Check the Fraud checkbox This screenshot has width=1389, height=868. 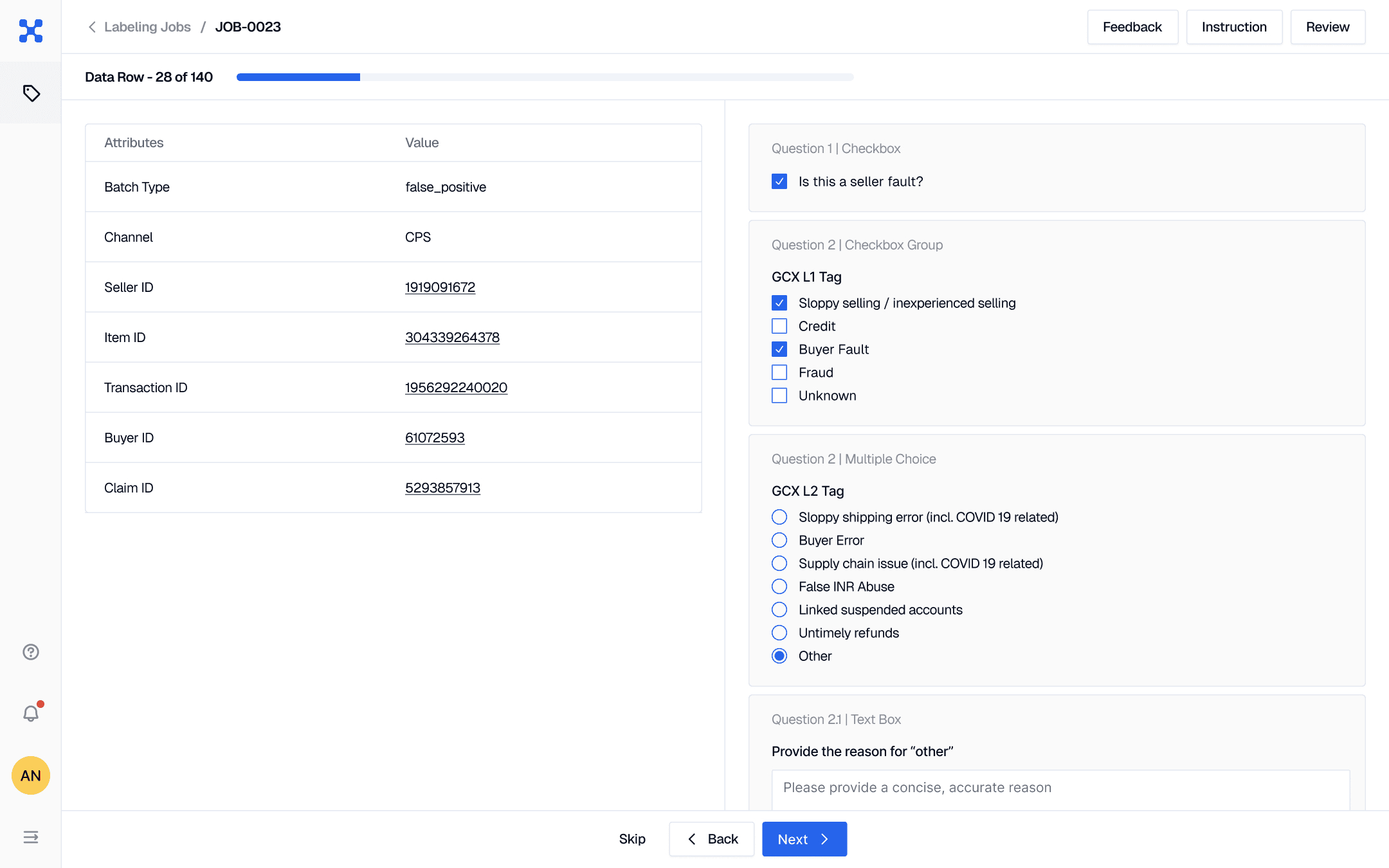(x=779, y=372)
